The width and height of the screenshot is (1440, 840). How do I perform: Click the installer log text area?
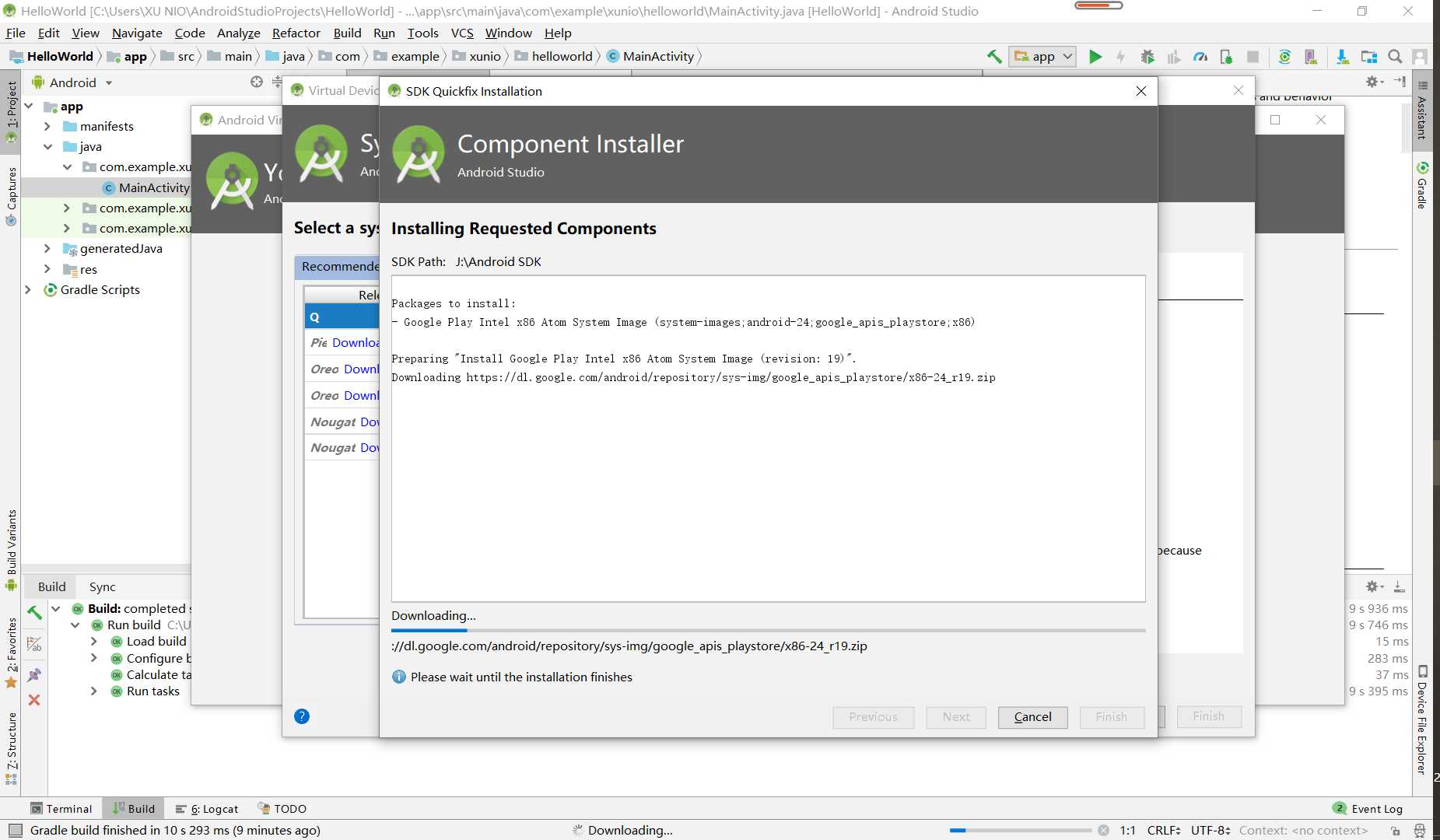point(768,438)
